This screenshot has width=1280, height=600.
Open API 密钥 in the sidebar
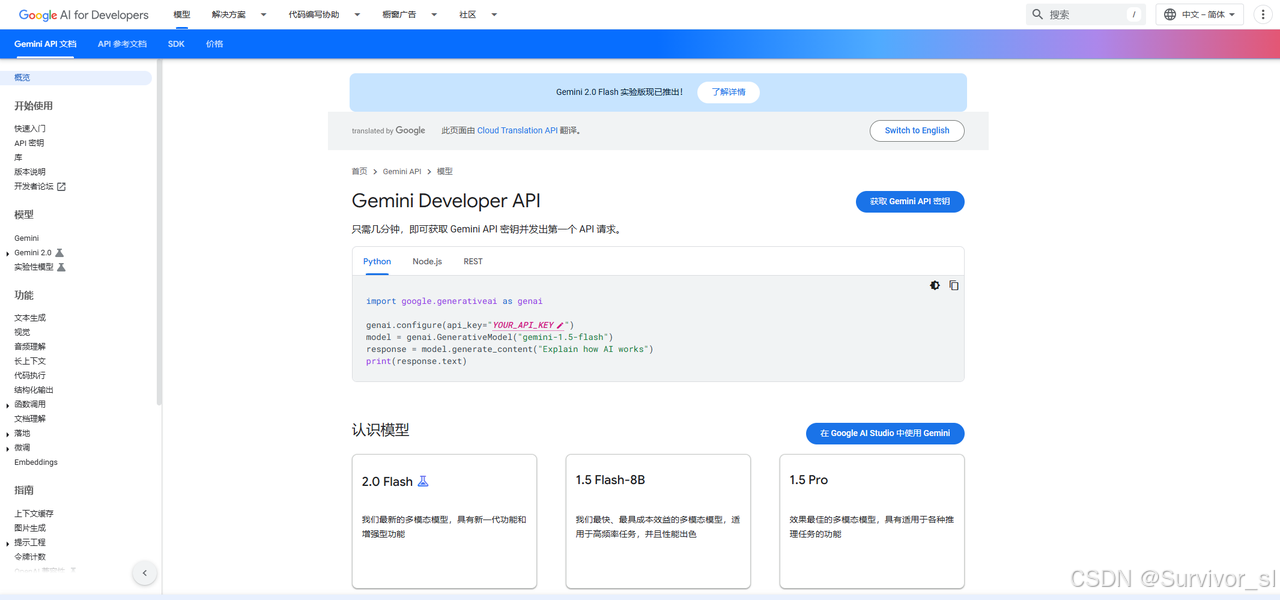click(29, 143)
